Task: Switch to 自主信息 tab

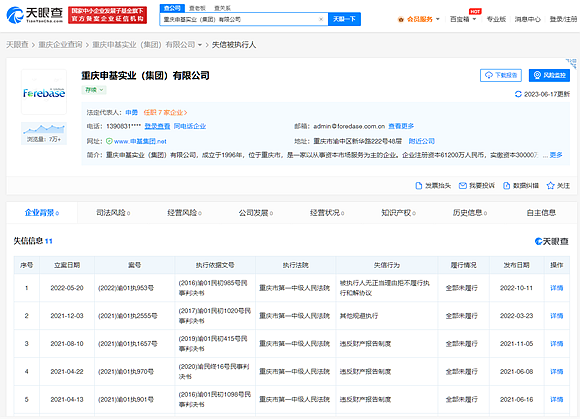Action: (541, 213)
